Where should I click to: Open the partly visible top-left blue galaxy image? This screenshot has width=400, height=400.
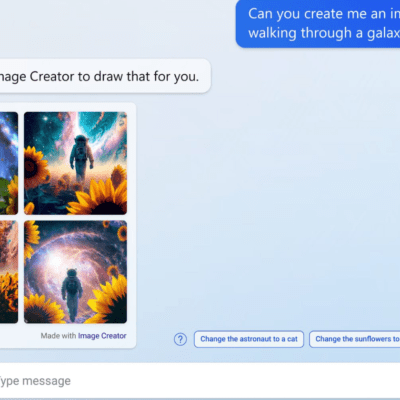point(9,163)
